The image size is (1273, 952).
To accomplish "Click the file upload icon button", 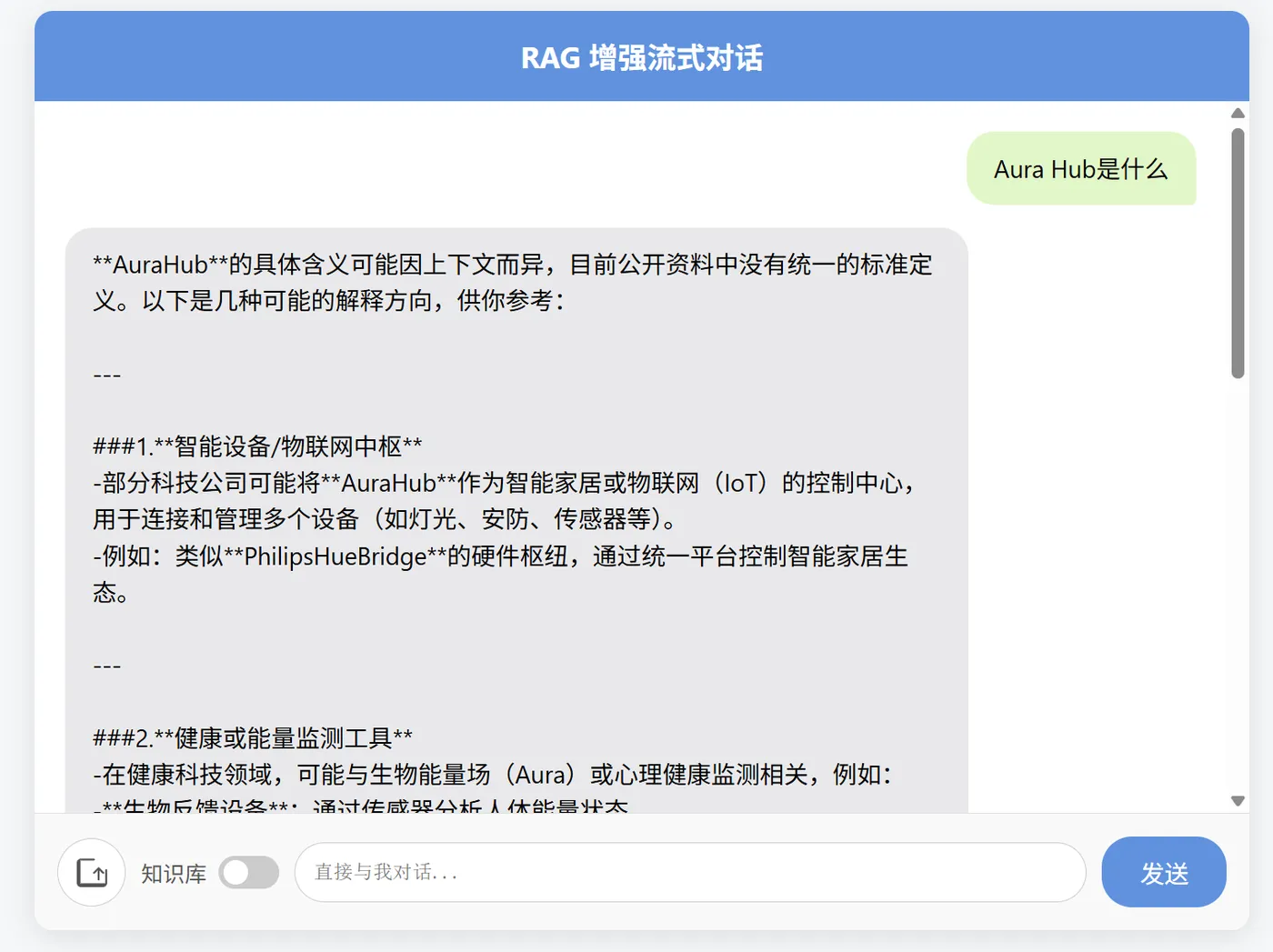I will (92, 872).
